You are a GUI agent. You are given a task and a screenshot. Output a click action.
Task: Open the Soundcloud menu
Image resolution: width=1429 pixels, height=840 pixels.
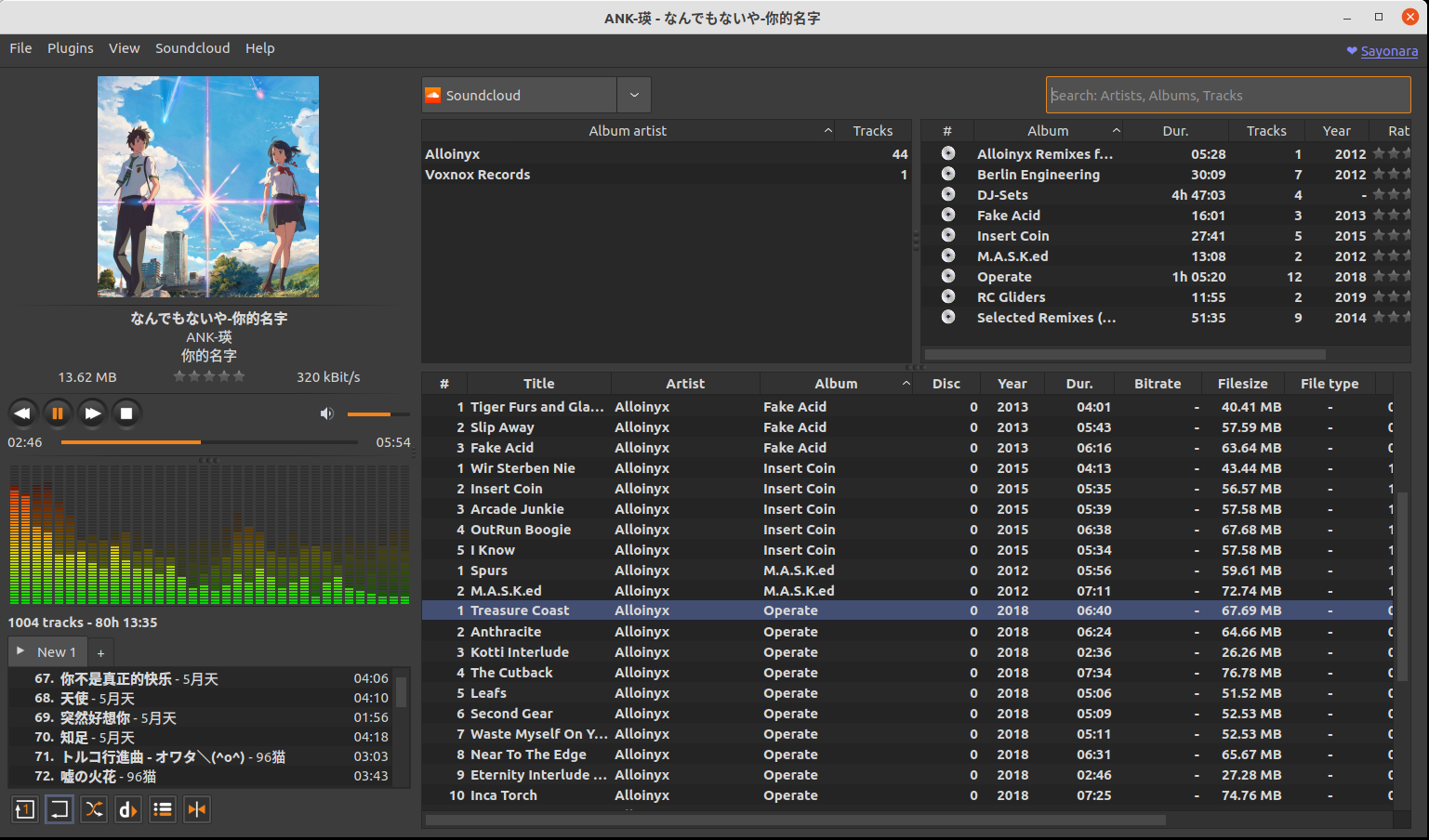tap(192, 48)
